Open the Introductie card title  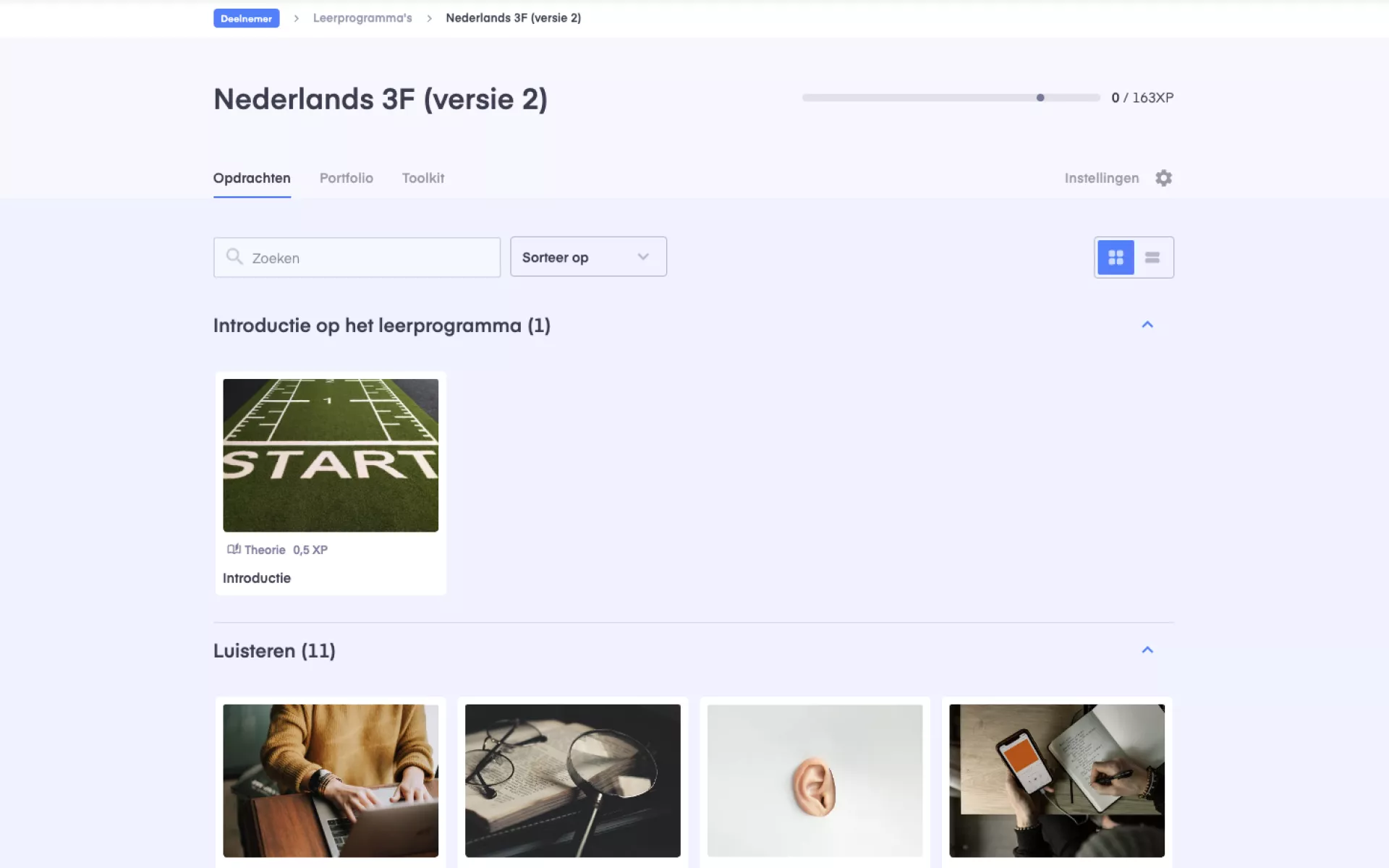(x=257, y=578)
